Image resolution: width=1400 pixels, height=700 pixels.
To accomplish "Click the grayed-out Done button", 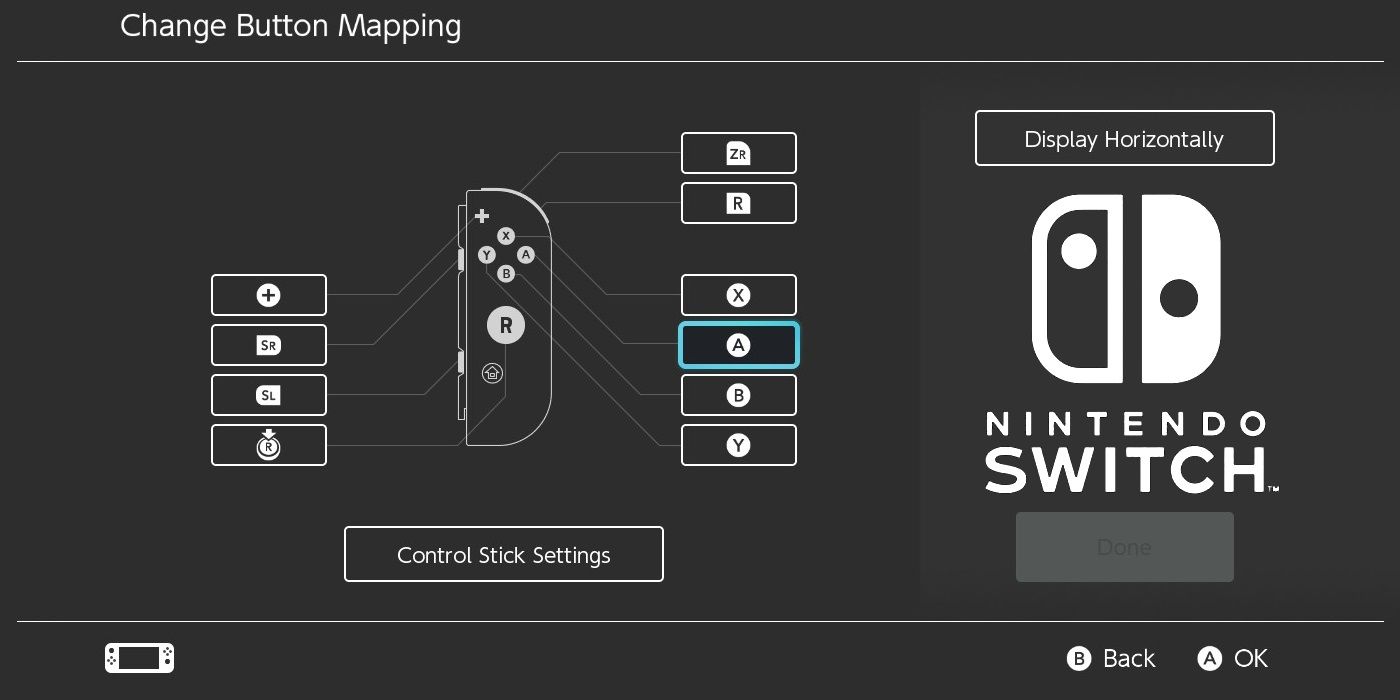I will (1124, 547).
